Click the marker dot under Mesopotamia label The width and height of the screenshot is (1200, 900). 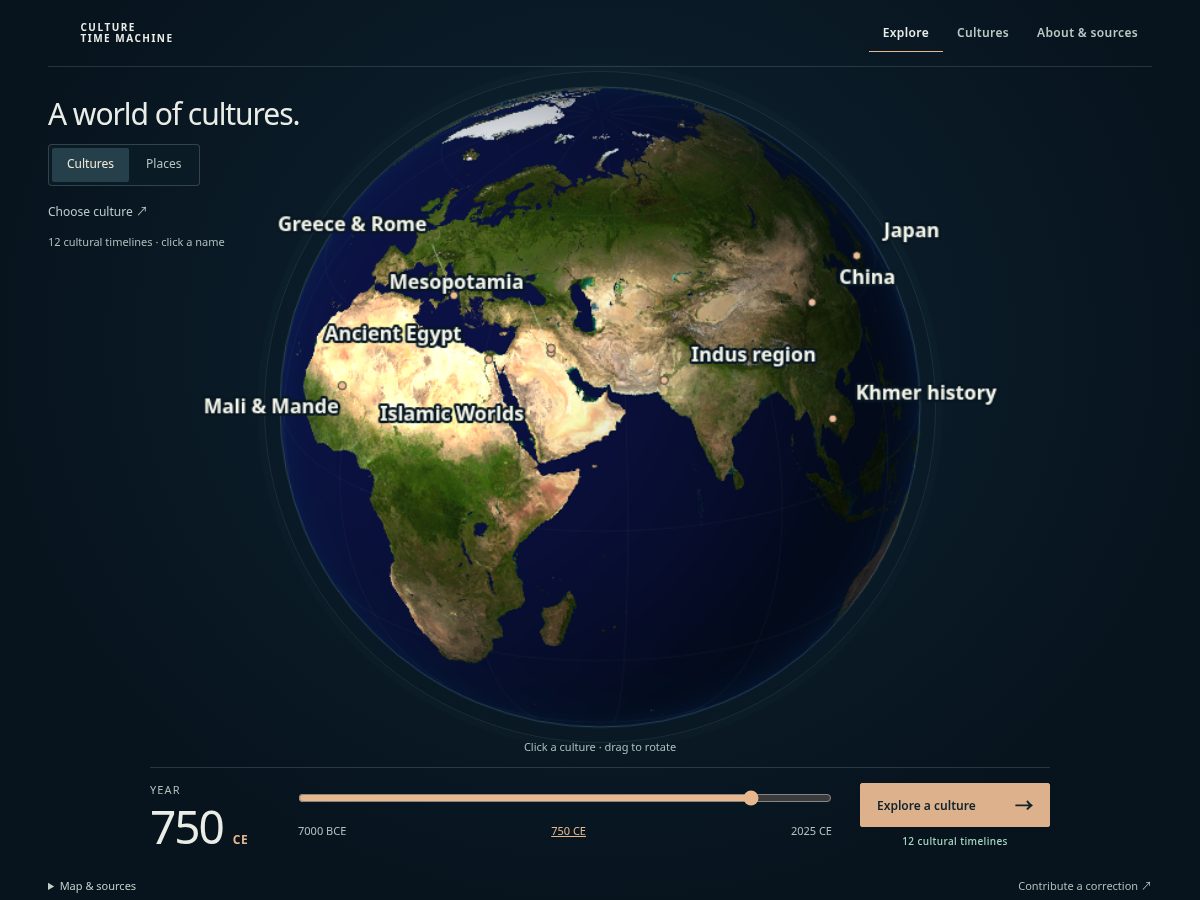[x=454, y=295]
